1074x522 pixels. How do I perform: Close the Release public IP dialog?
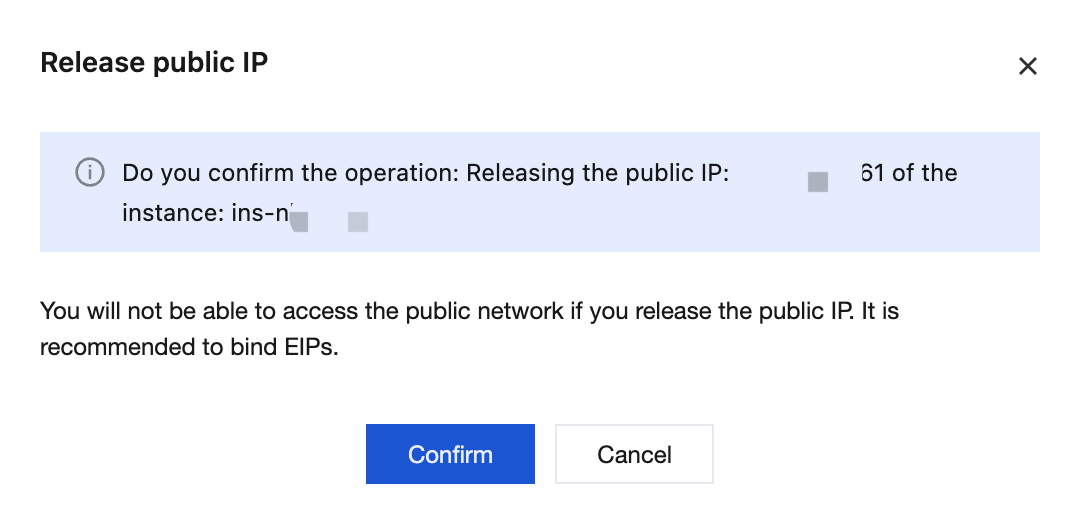click(x=1027, y=66)
